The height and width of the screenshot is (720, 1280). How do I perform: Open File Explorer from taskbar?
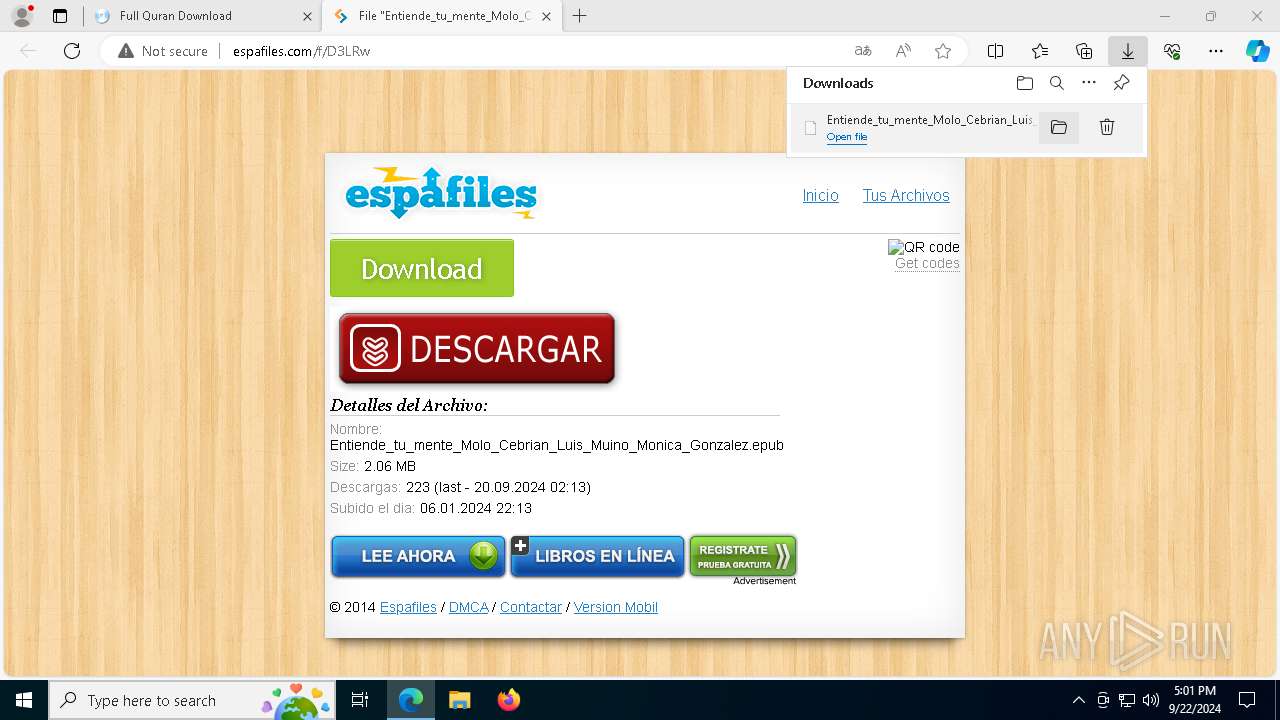click(x=459, y=700)
